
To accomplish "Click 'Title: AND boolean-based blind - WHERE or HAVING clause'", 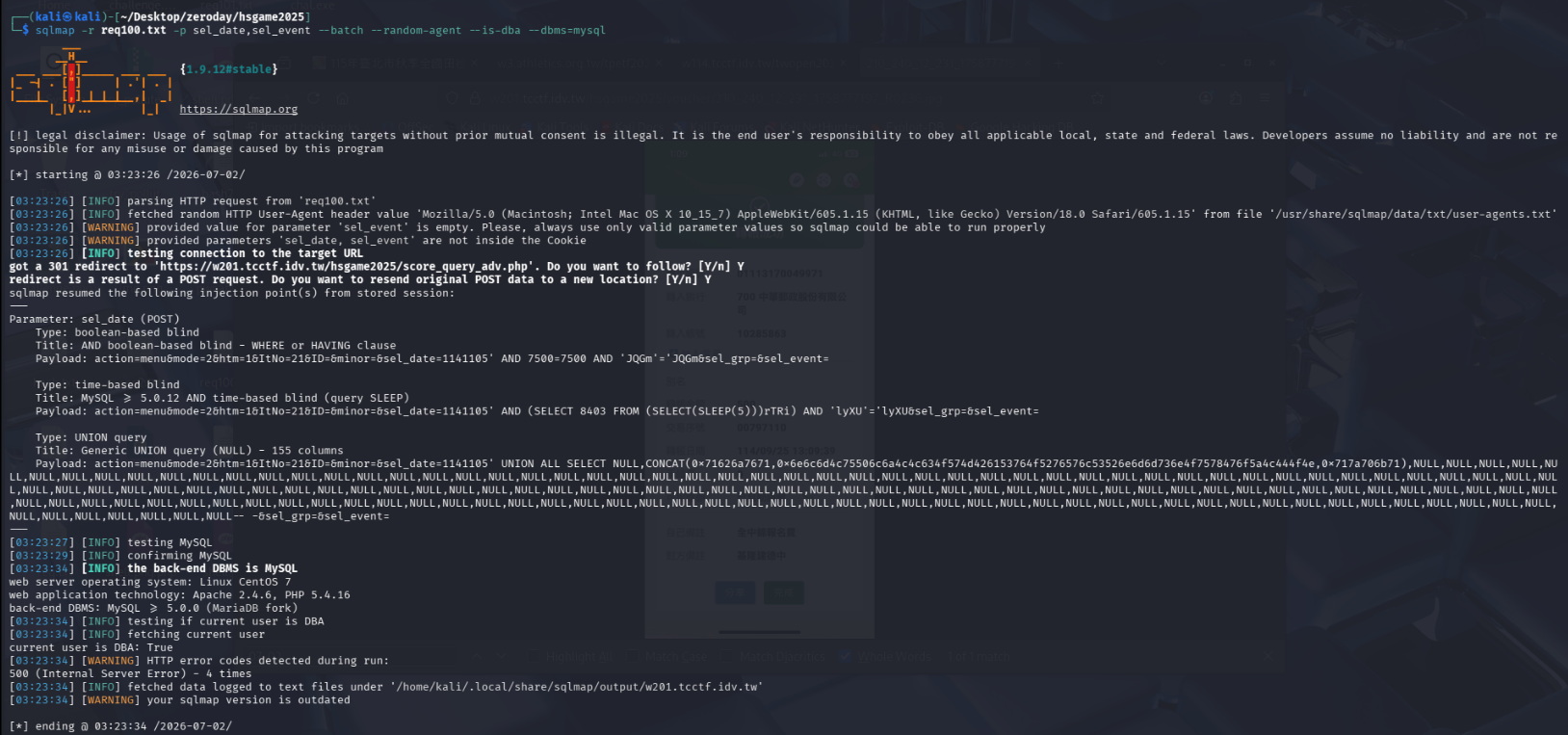I will tap(216, 346).
